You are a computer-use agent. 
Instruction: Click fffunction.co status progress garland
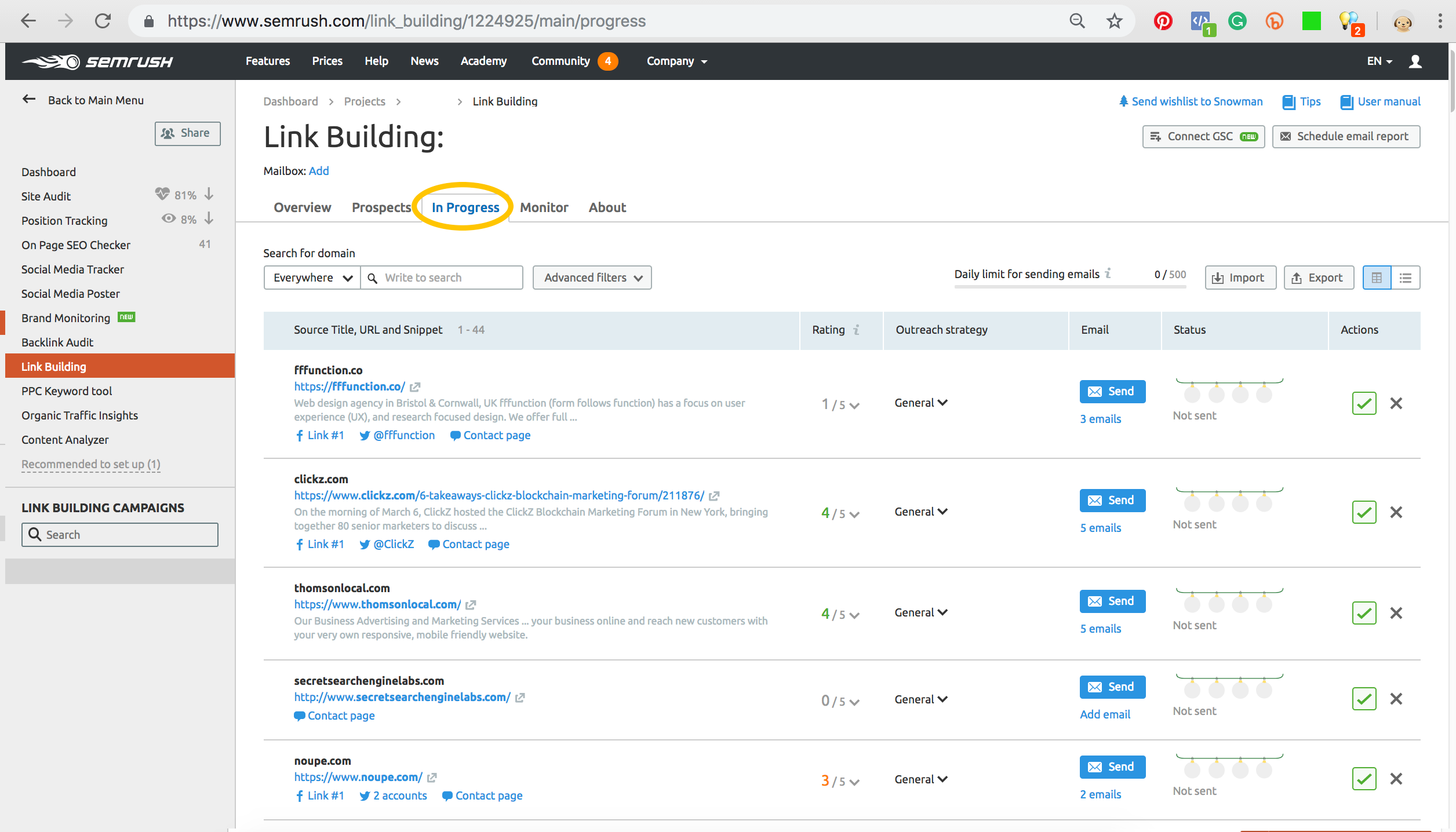pyautogui.click(x=1229, y=391)
